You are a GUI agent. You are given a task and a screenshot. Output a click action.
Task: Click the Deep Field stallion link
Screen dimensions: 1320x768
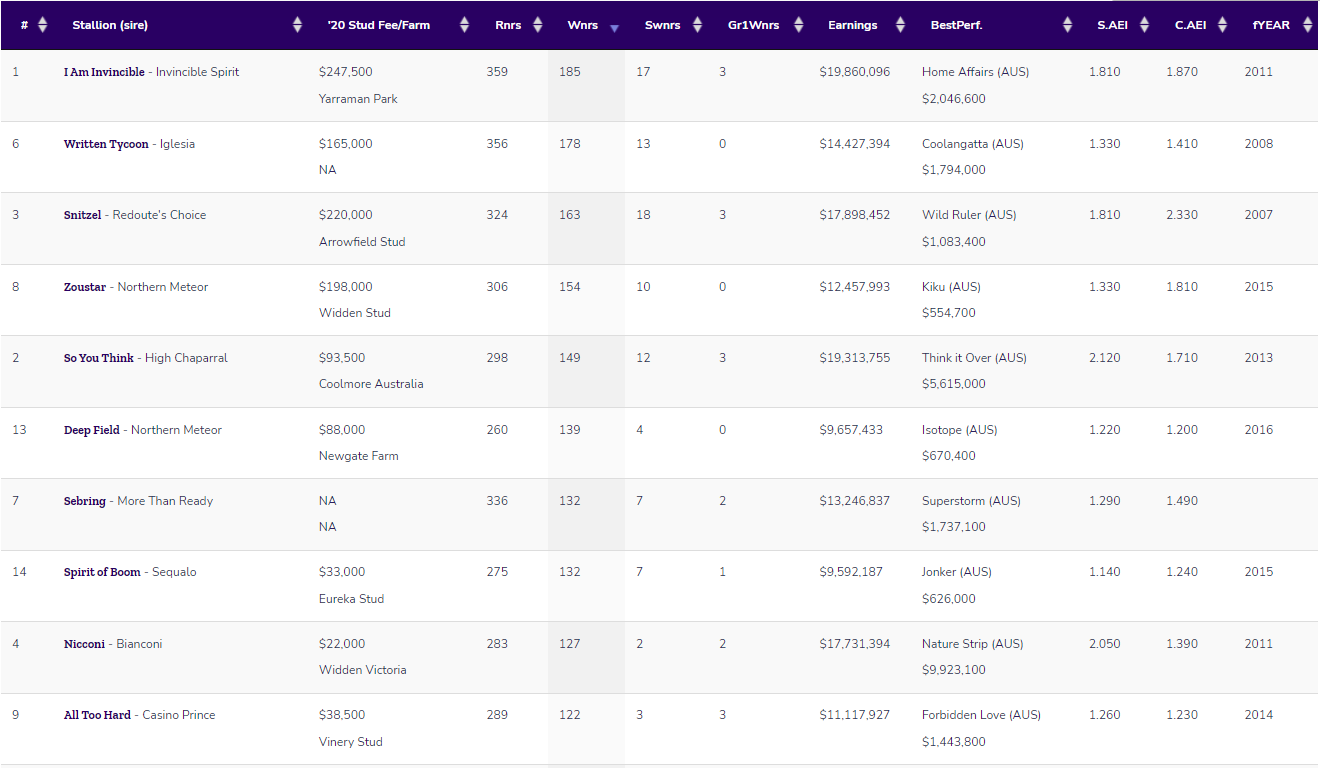(91, 430)
